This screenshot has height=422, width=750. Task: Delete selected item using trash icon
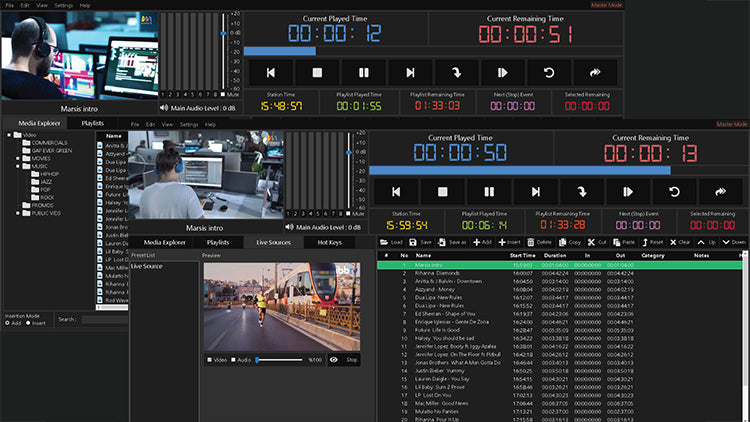pos(531,242)
